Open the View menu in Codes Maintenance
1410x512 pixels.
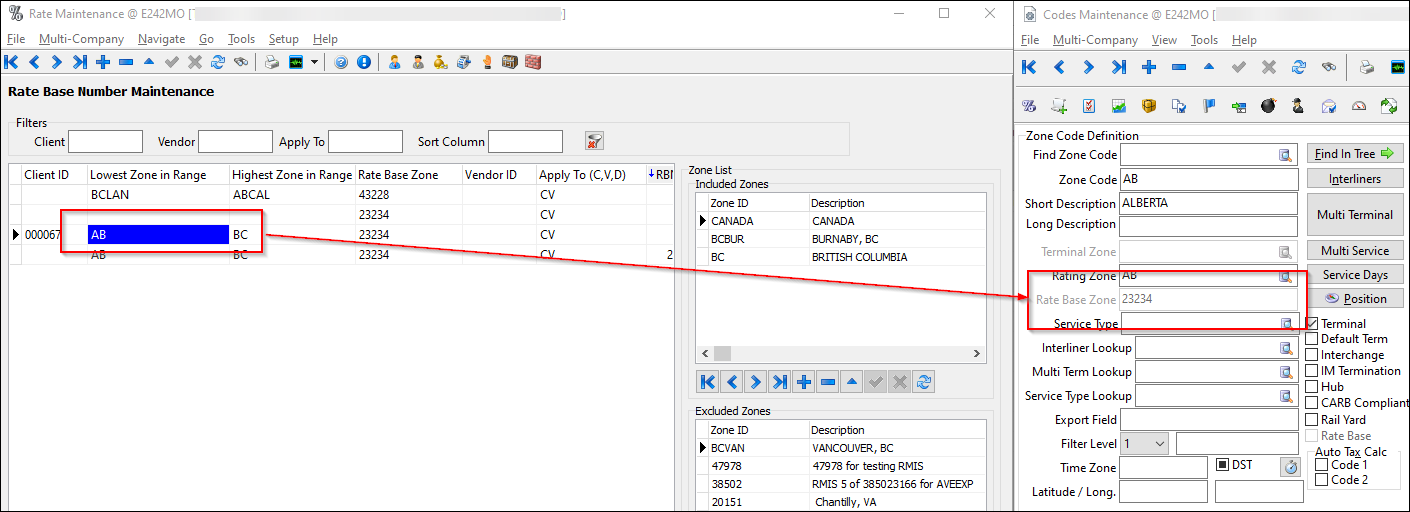1164,40
